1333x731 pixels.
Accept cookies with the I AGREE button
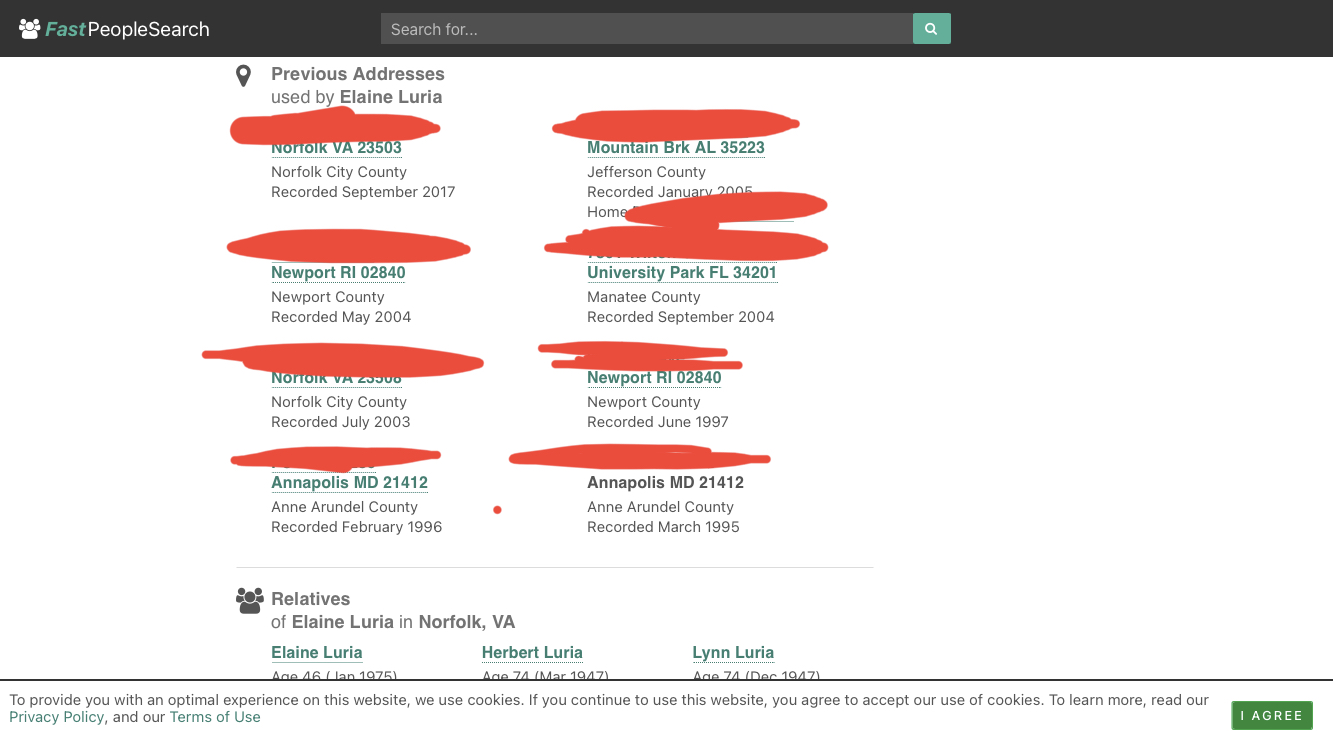[x=1272, y=715]
